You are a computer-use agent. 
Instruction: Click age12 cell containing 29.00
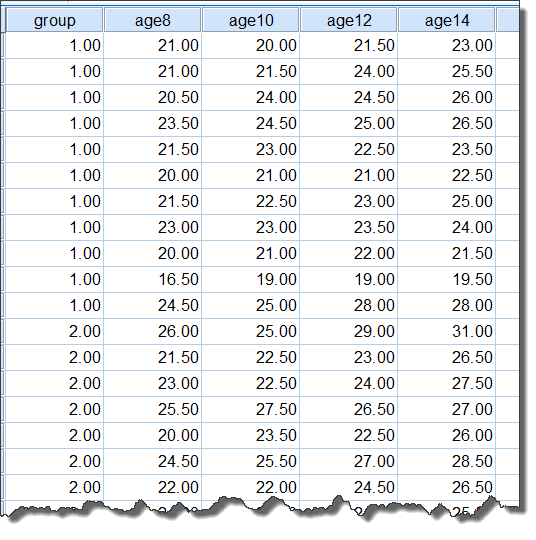coord(349,331)
